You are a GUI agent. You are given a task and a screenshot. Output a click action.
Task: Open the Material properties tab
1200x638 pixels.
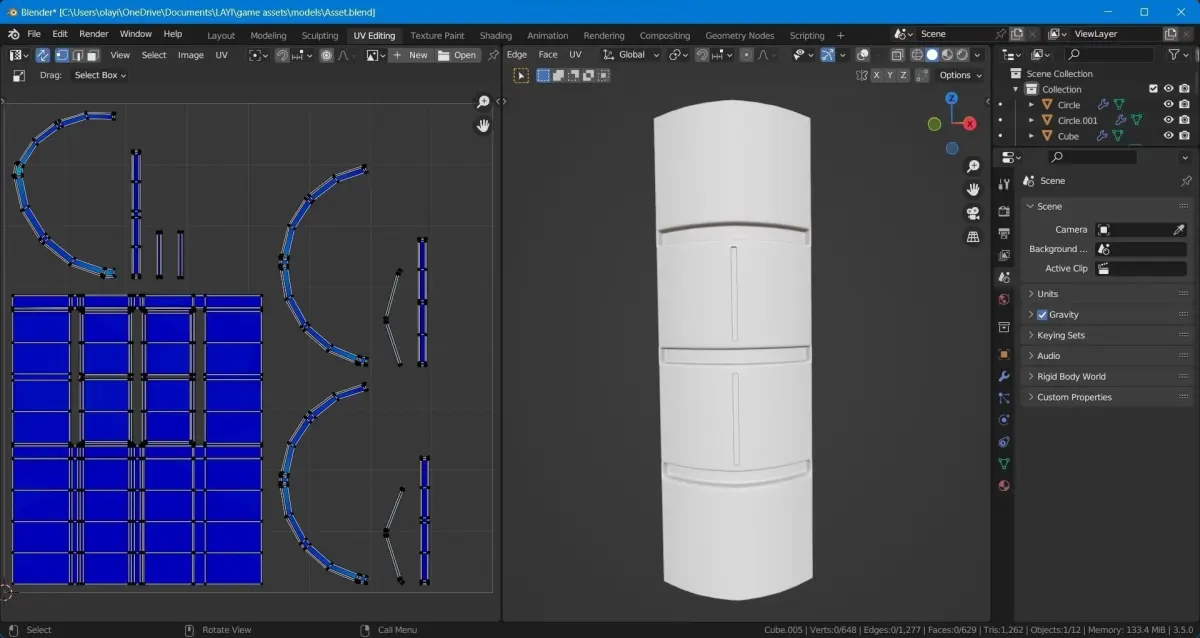[x=1004, y=486]
